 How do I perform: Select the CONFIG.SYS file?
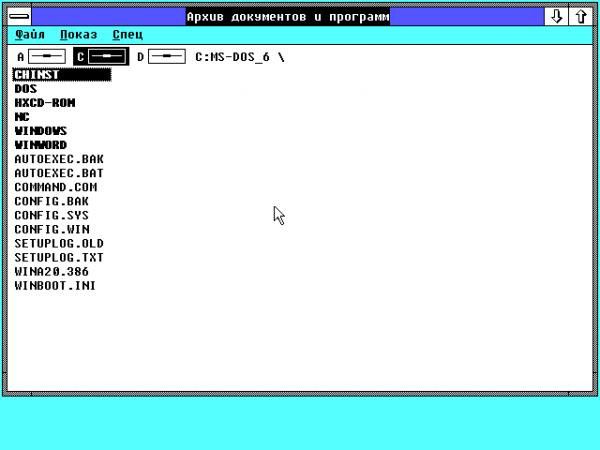[52, 214]
